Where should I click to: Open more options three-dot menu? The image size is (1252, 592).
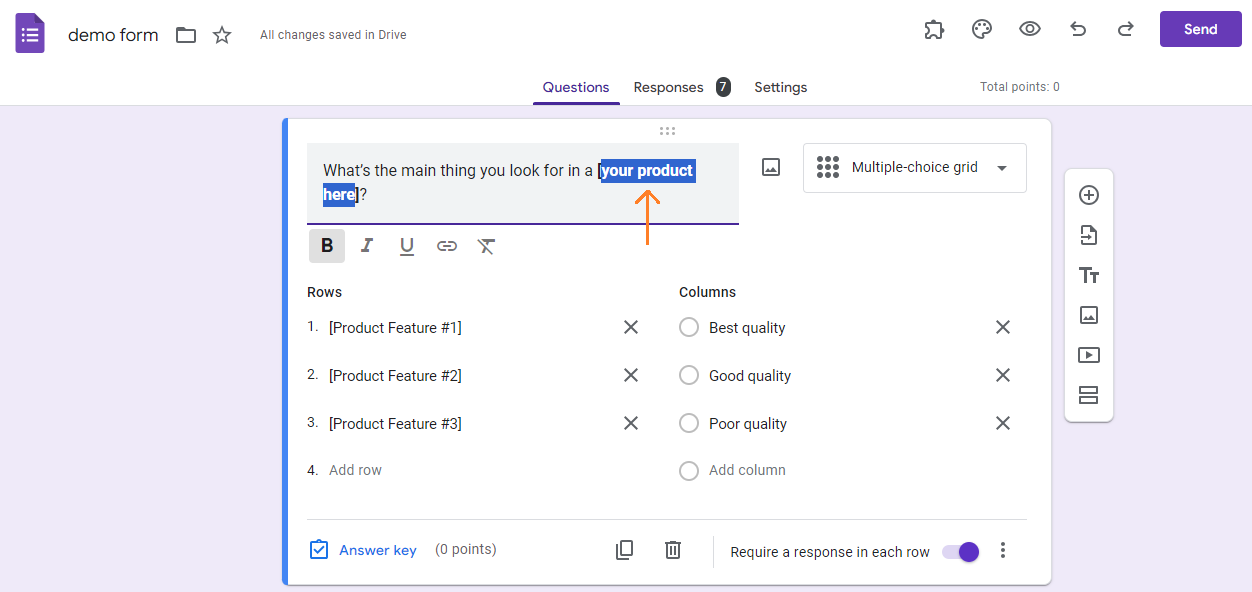click(x=1003, y=551)
